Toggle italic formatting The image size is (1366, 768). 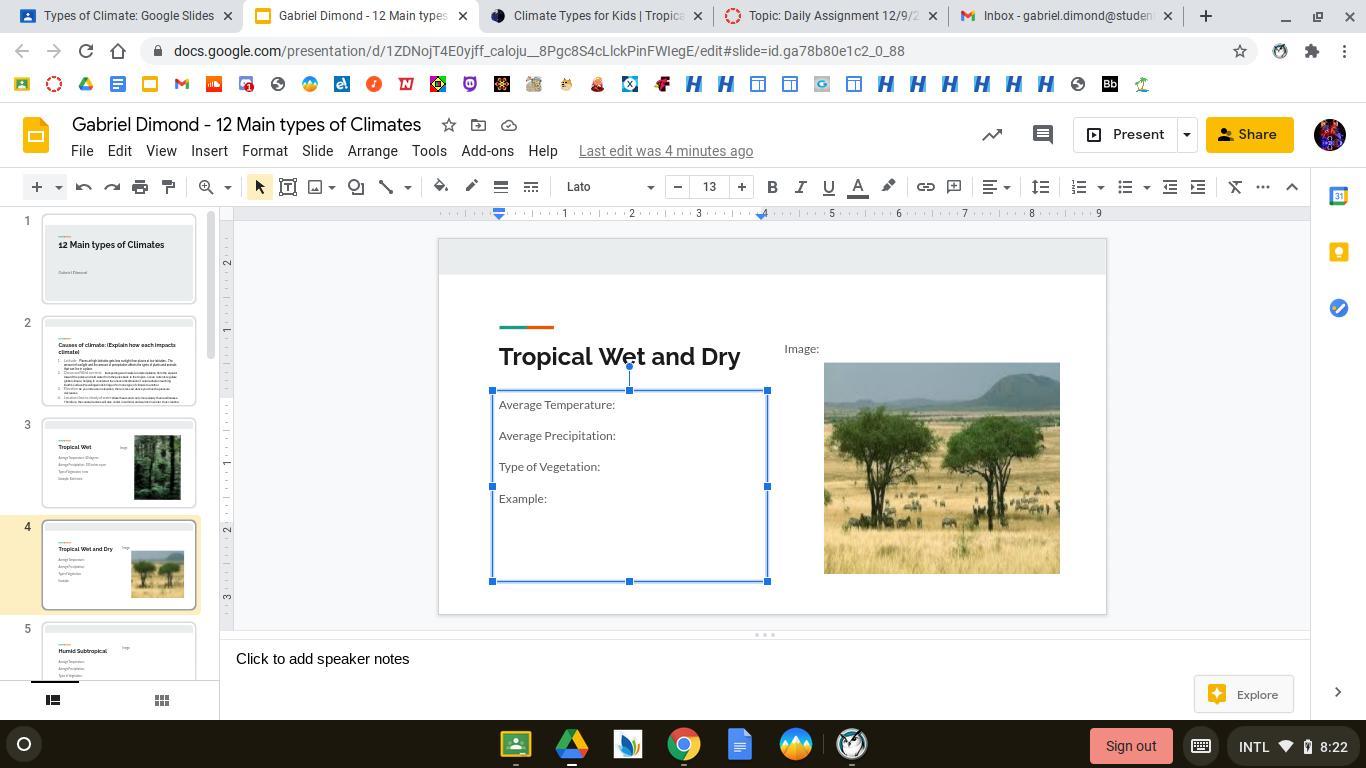click(800, 187)
